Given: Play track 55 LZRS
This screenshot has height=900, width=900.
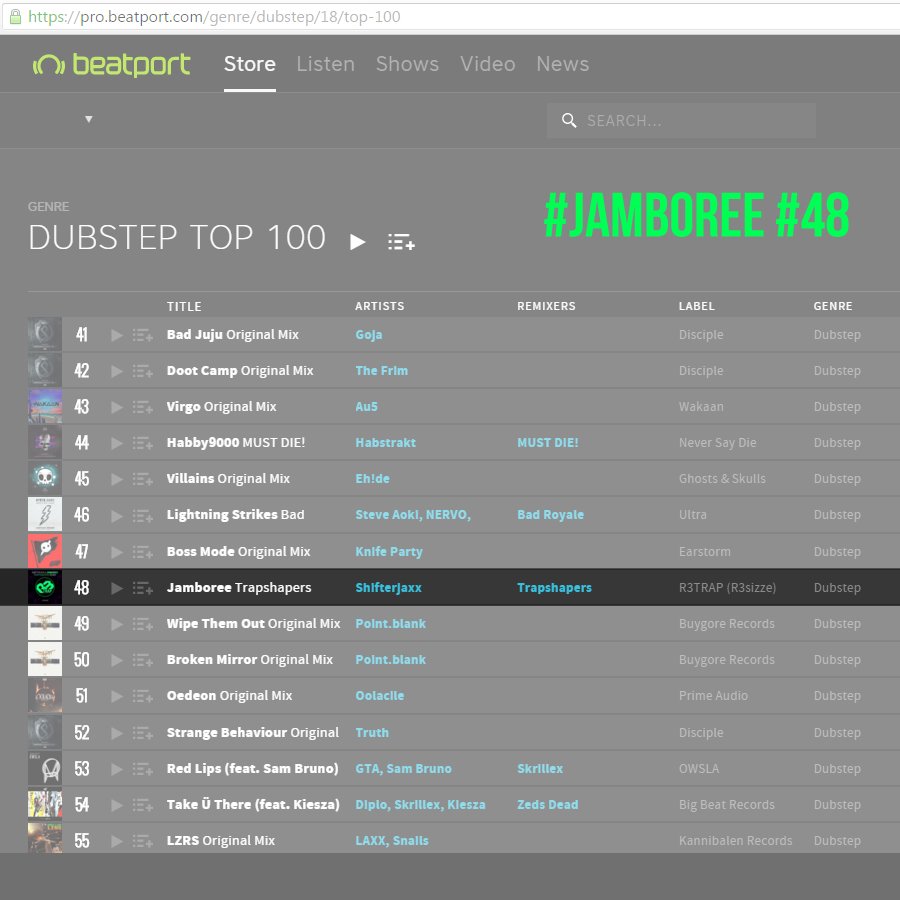Looking at the screenshot, I should click(117, 841).
